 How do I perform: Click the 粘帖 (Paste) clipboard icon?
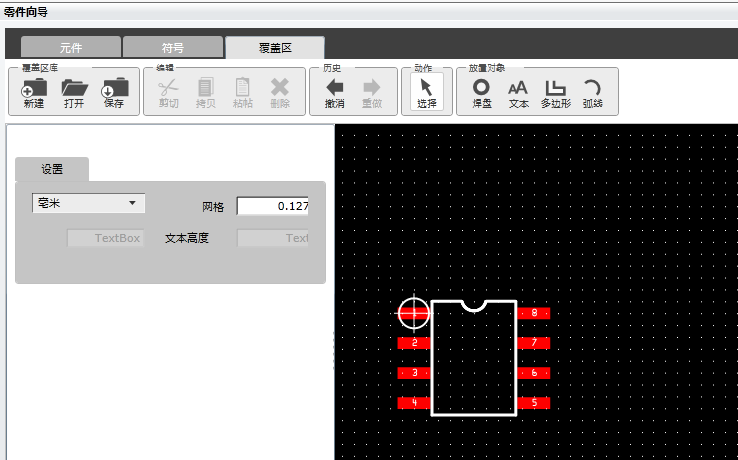tap(242, 93)
